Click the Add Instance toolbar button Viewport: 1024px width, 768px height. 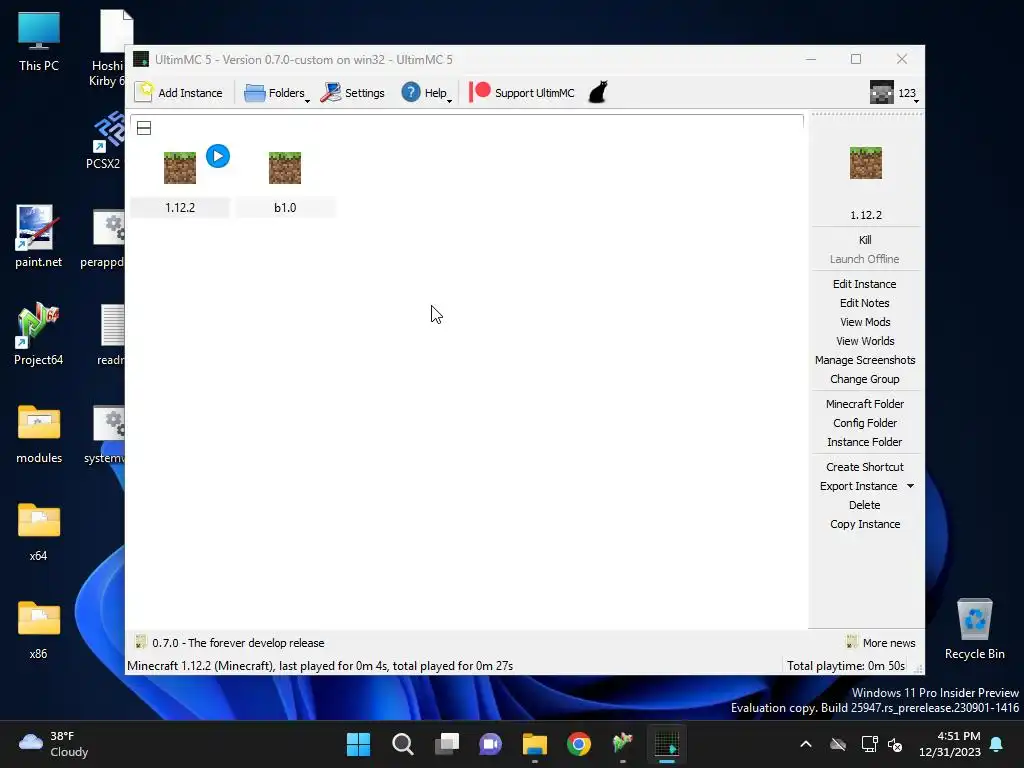pos(179,93)
